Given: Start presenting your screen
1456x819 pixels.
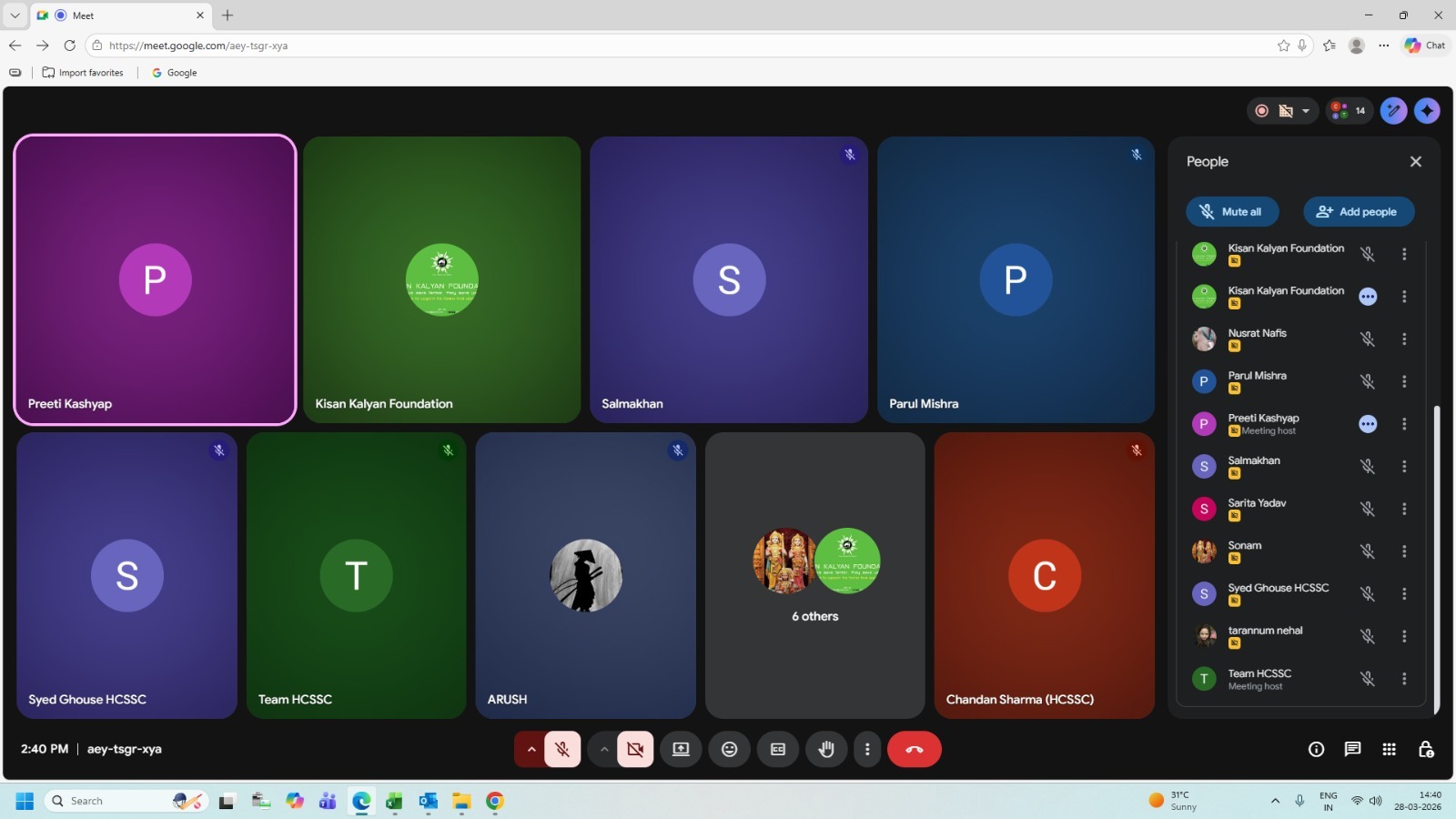Looking at the screenshot, I should point(681,749).
